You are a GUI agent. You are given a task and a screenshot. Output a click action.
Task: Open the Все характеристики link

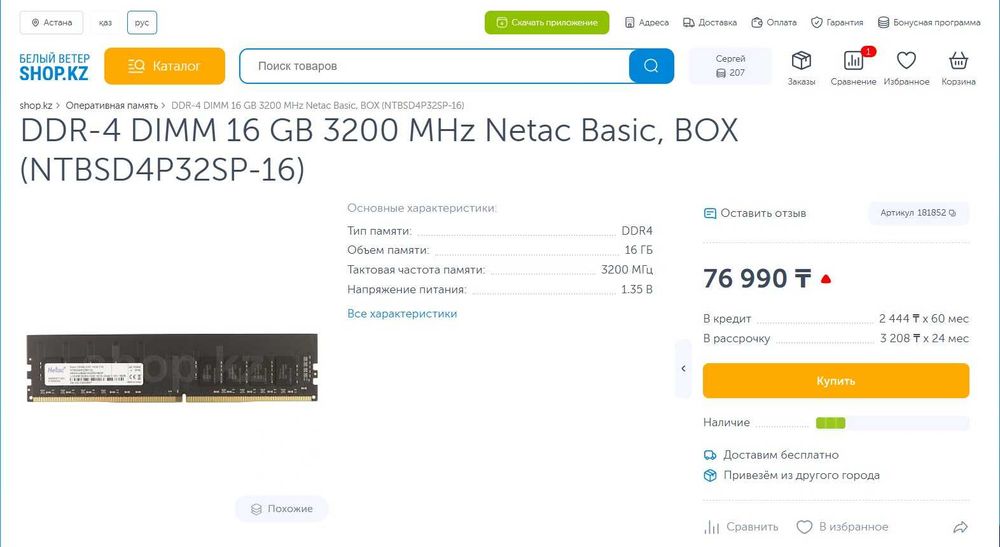402,314
